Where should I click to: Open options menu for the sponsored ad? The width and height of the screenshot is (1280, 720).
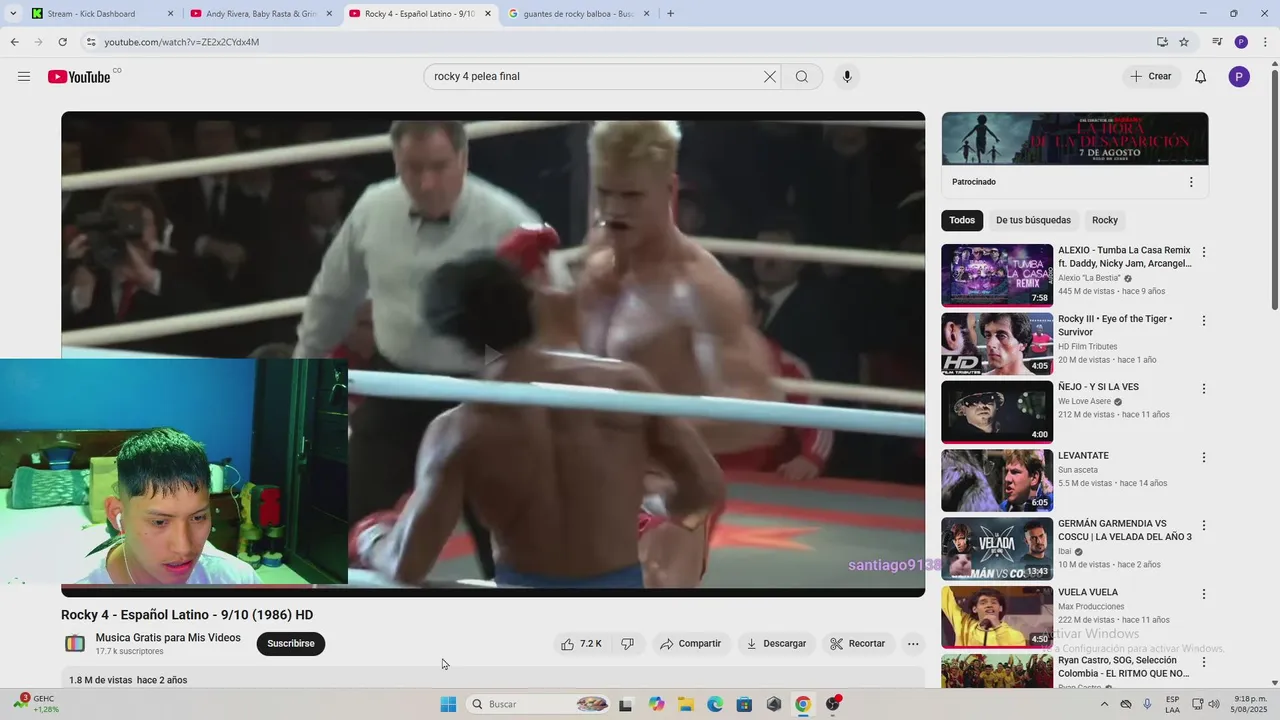click(1191, 182)
